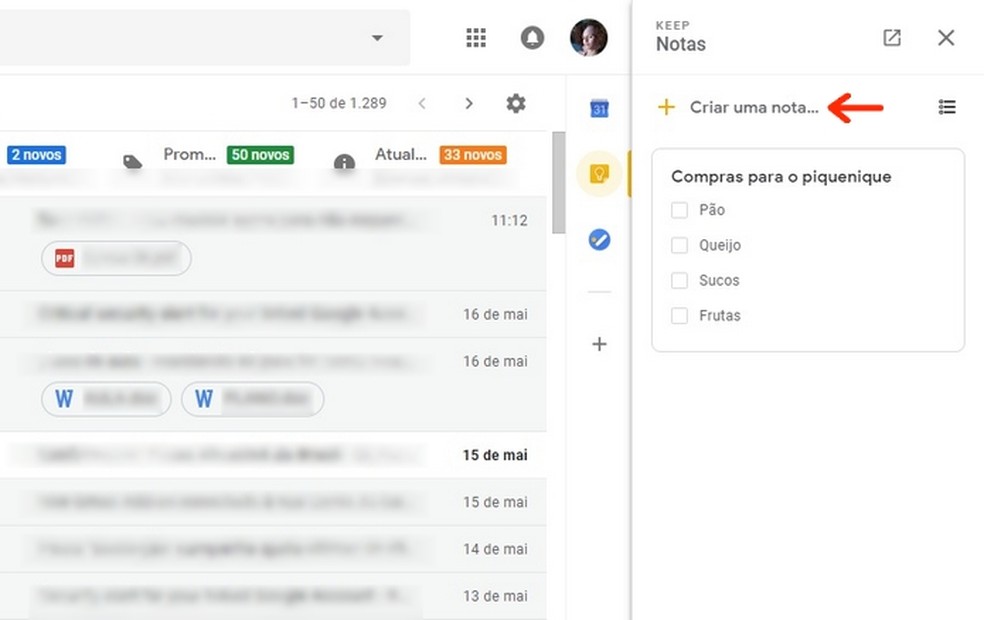Open the bold 15 de mai email
This screenshot has height=620, width=984.
click(273, 455)
